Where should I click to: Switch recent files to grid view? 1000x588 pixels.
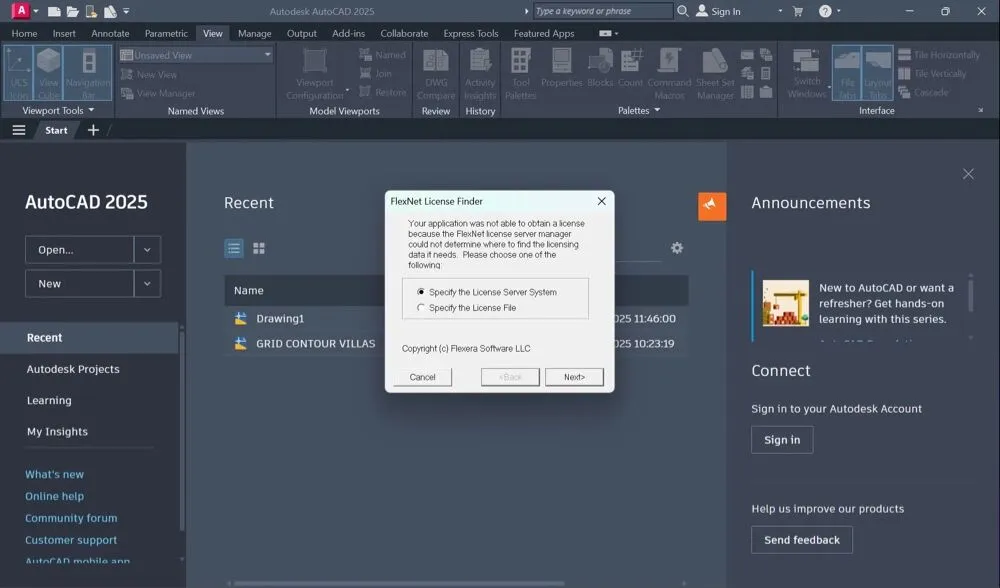[258, 248]
